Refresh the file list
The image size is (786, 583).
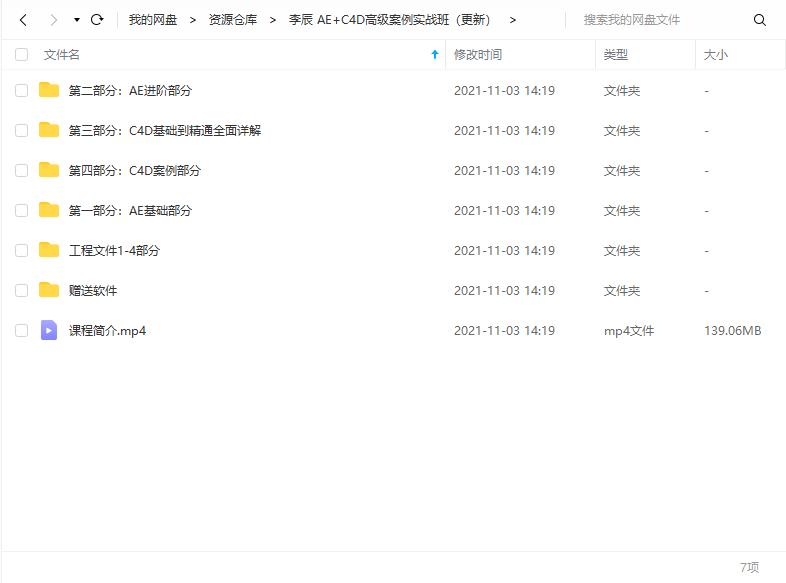click(x=97, y=20)
